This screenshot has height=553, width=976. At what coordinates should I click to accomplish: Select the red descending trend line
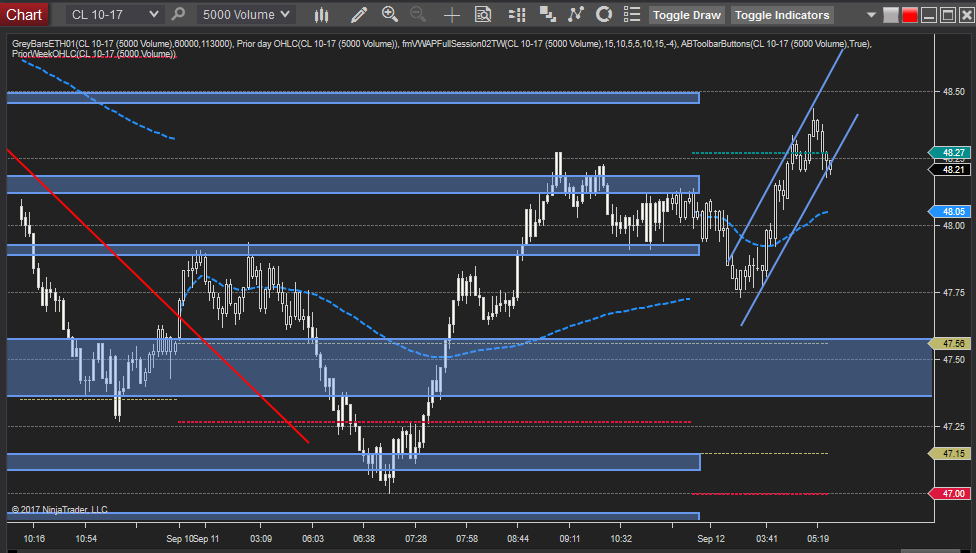158,296
